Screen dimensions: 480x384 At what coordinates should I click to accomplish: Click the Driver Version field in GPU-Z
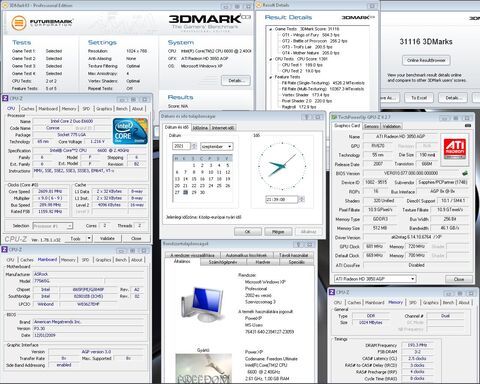coord(417,237)
